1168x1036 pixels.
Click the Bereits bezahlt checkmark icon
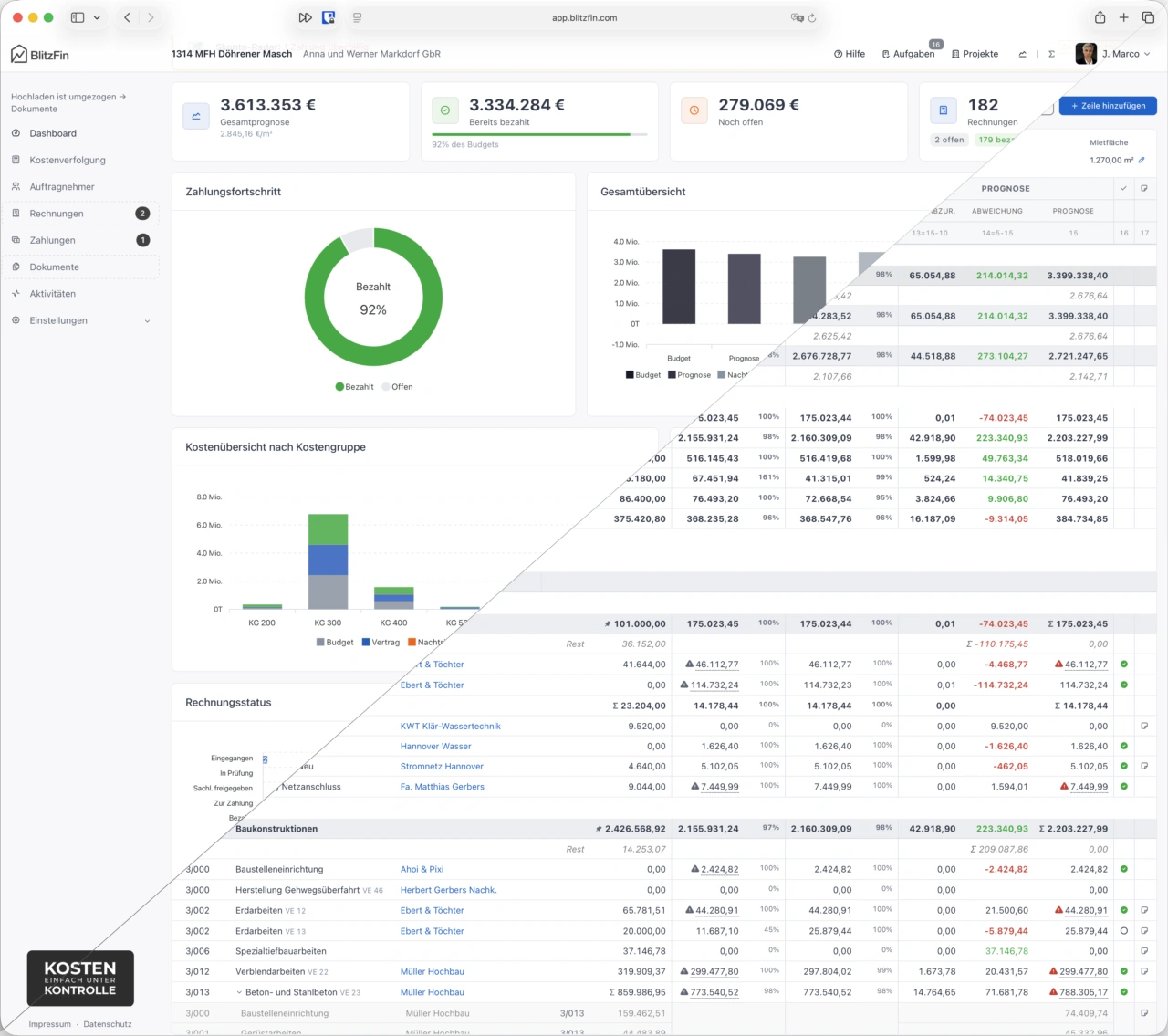(445, 110)
